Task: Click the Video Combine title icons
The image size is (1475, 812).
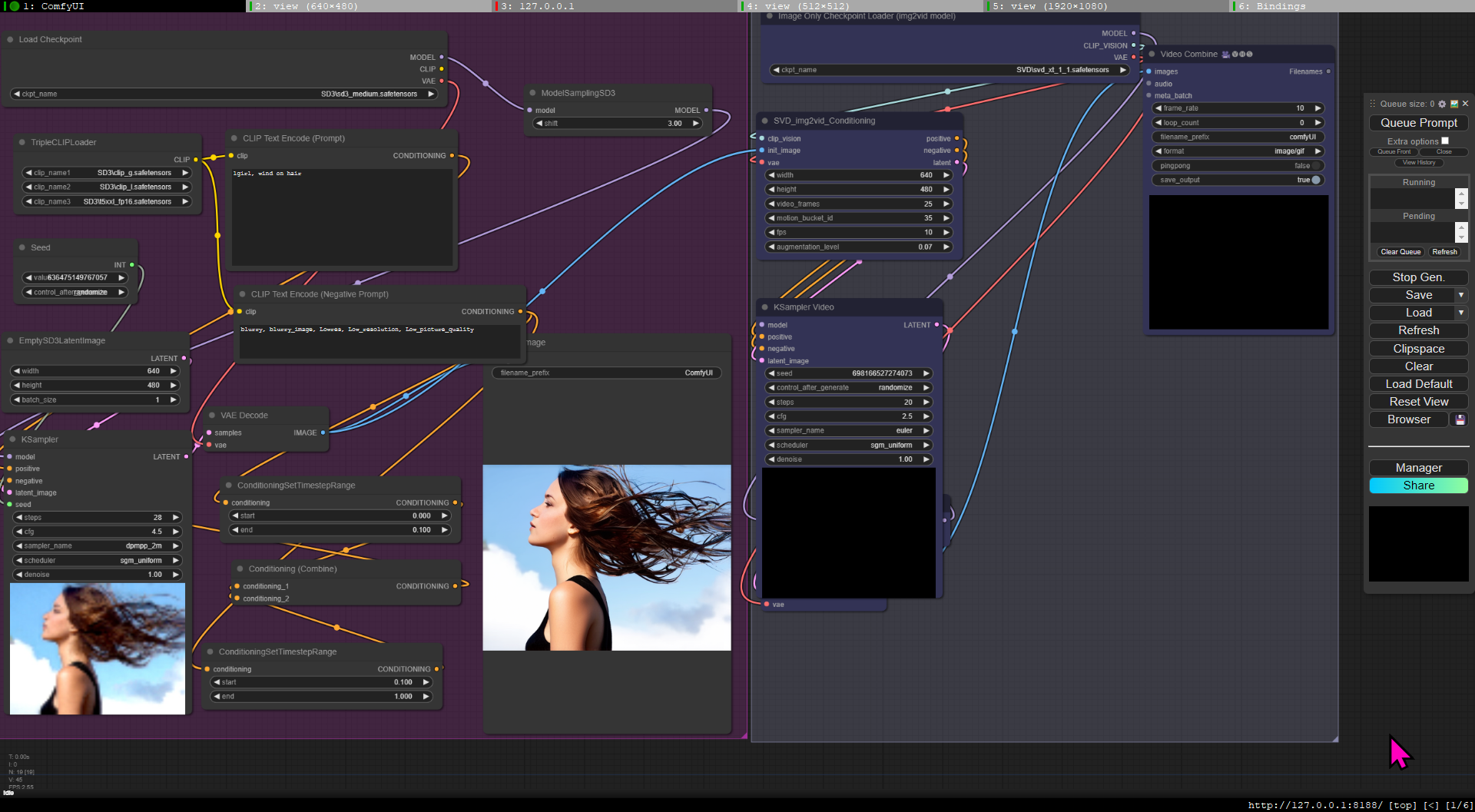Action: coord(1237,55)
